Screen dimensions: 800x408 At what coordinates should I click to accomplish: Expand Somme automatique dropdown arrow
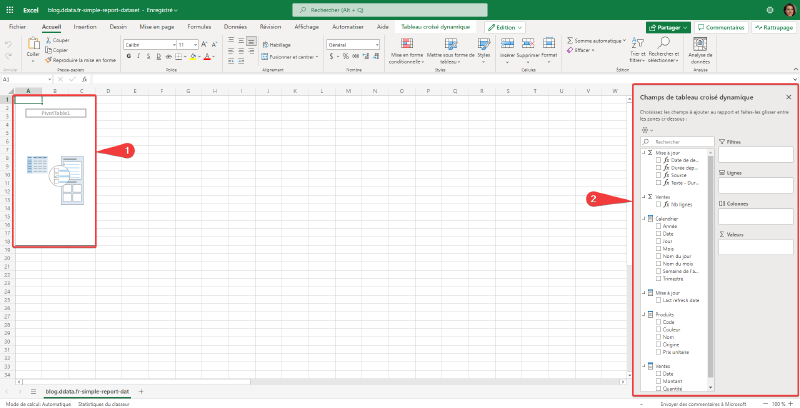click(x=624, y=40)
